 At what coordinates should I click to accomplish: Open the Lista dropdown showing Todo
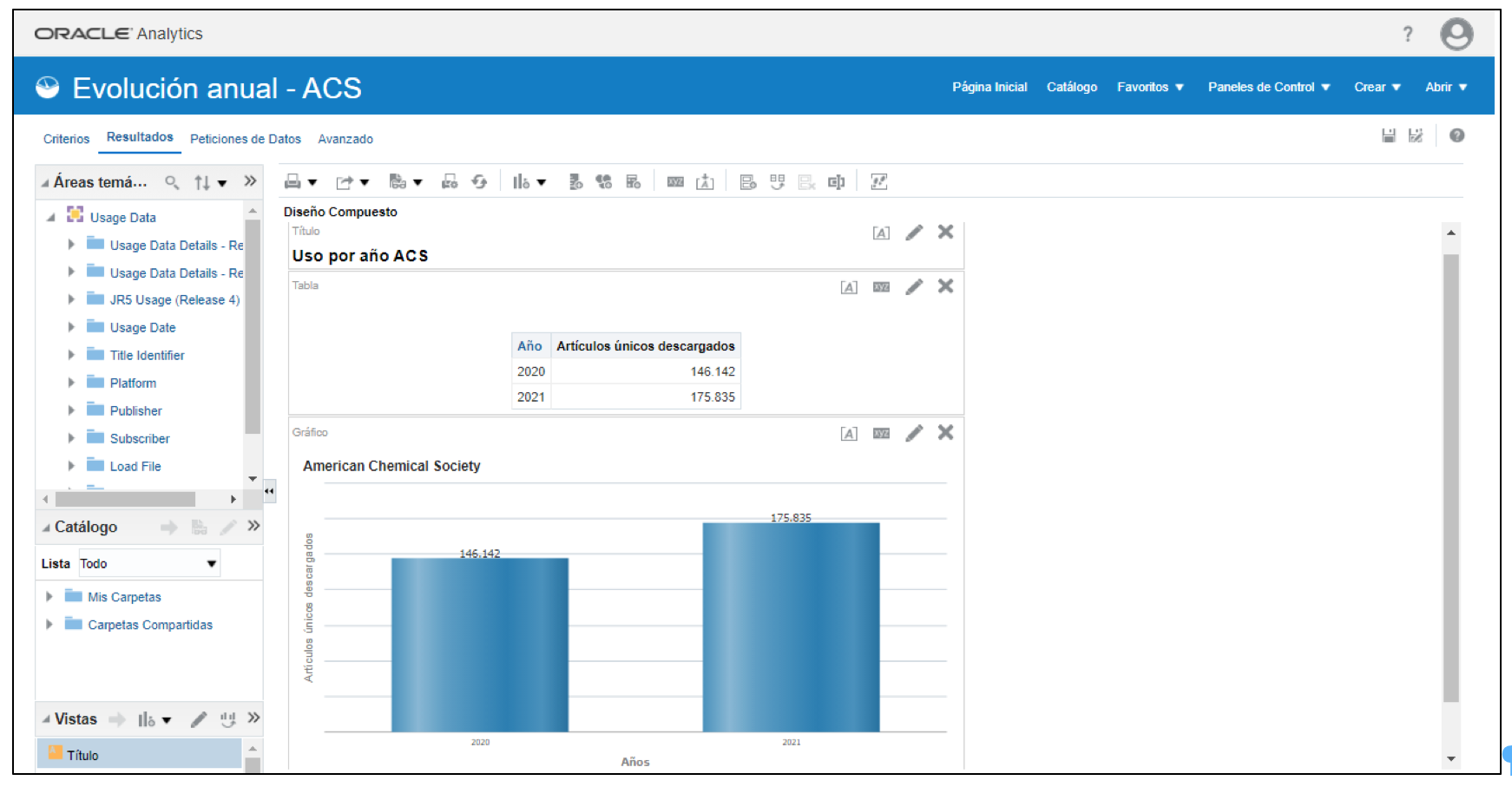coord(211,564)
